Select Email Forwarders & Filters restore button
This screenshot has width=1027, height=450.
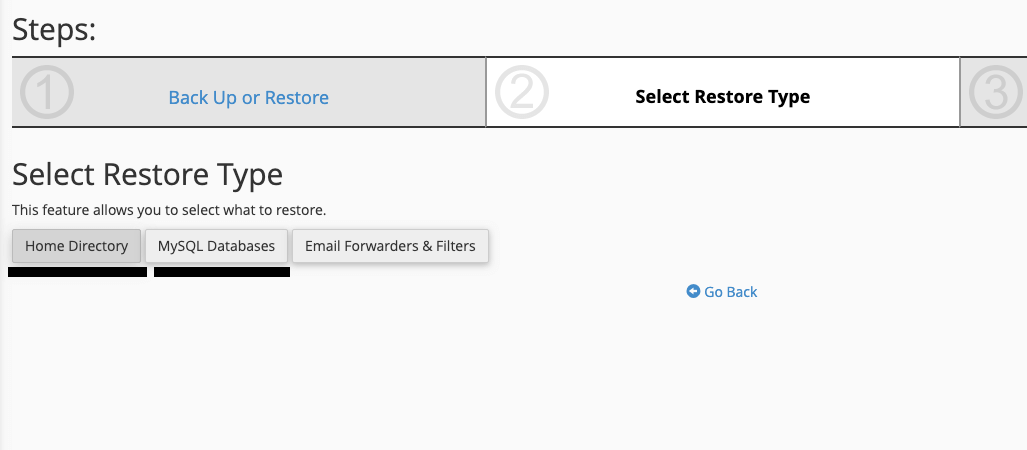pyautogui.click(x=390, y=246)
